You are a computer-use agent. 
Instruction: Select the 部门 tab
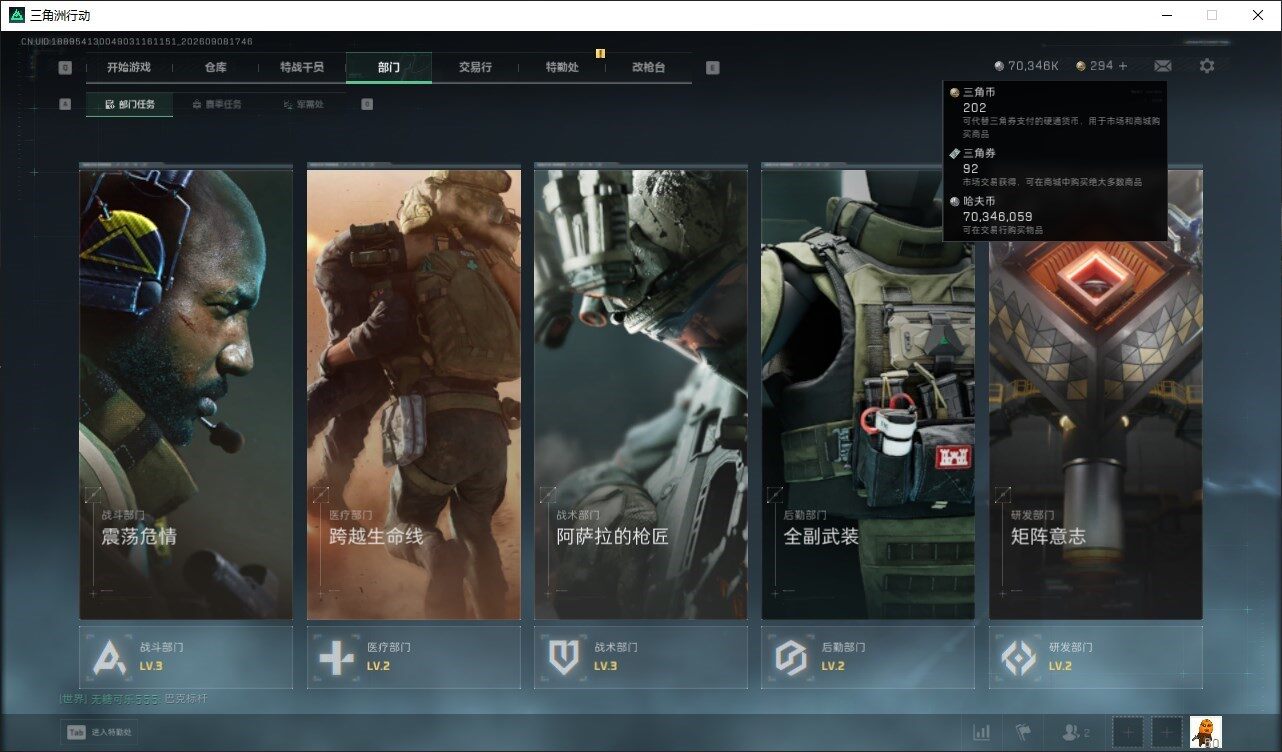coord(389,67)
